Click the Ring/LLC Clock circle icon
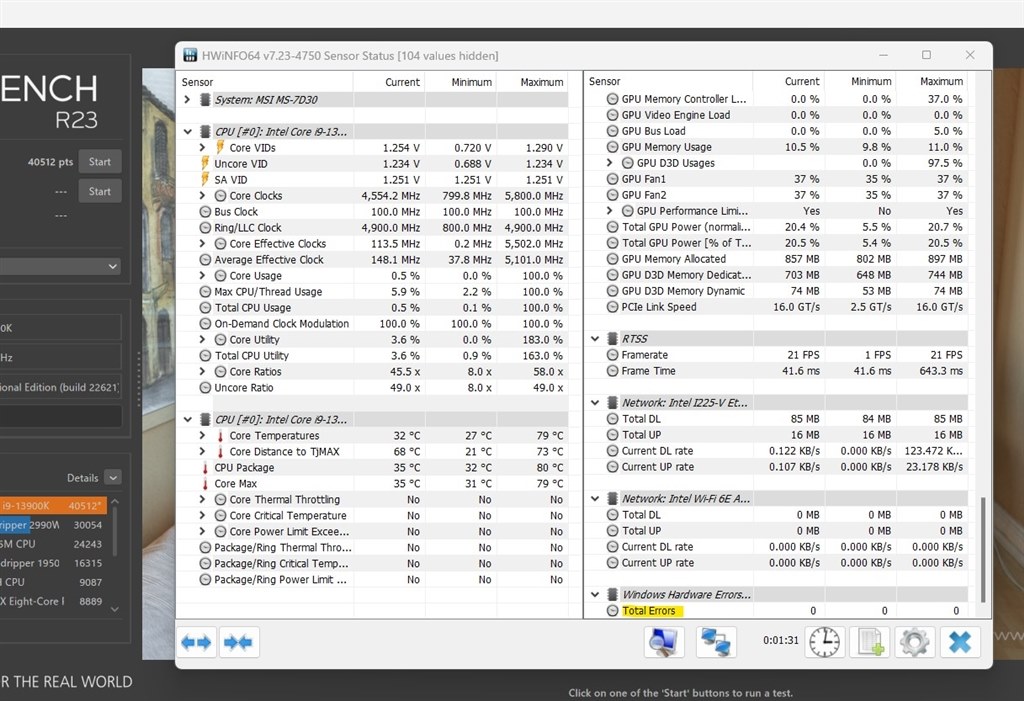The height and width of the screenshot is (701, 1024). 205,227
